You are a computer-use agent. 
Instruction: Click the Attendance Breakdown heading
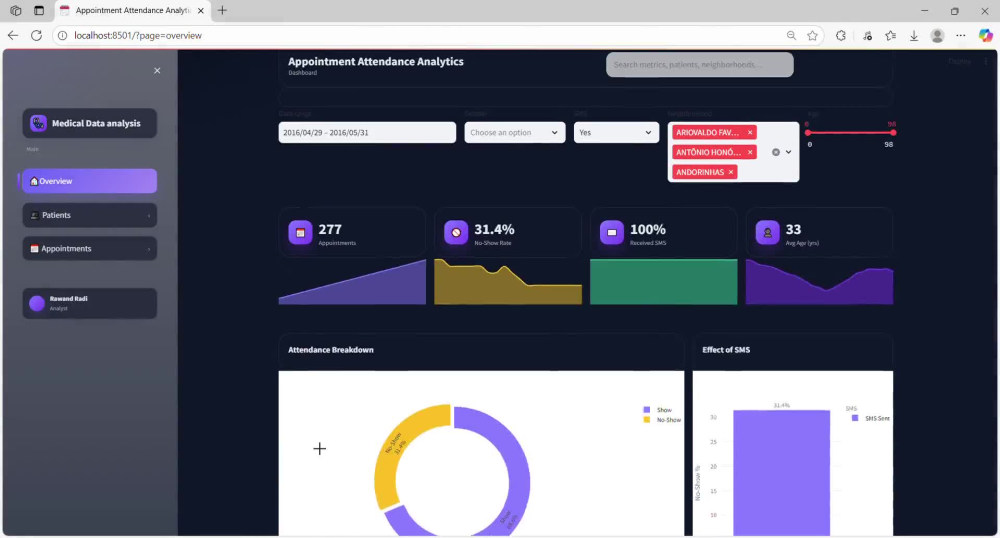[x=330, y=350]
